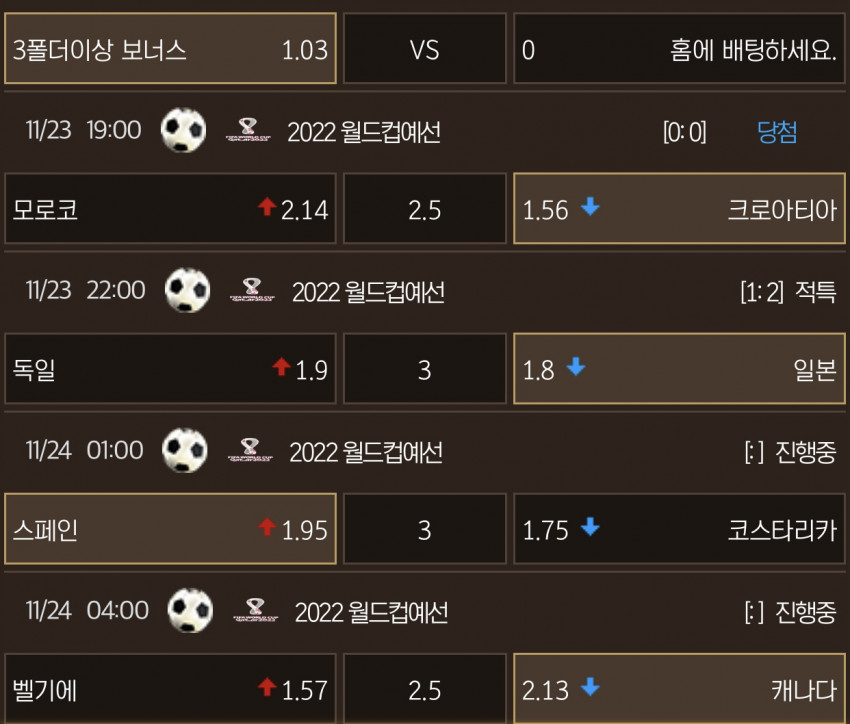Click the soccer ball icon for 11/24 04:00 match
This screenshot has height=724, width=850.
(x=190, y=611)
